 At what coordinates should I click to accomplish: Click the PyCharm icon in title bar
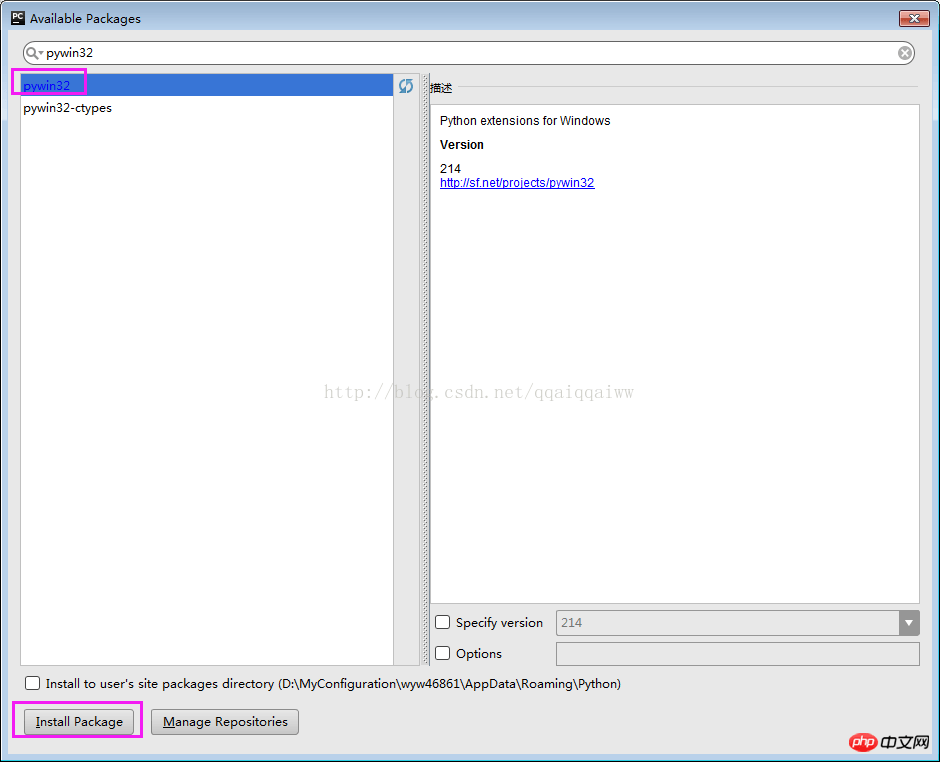point(18,18)
